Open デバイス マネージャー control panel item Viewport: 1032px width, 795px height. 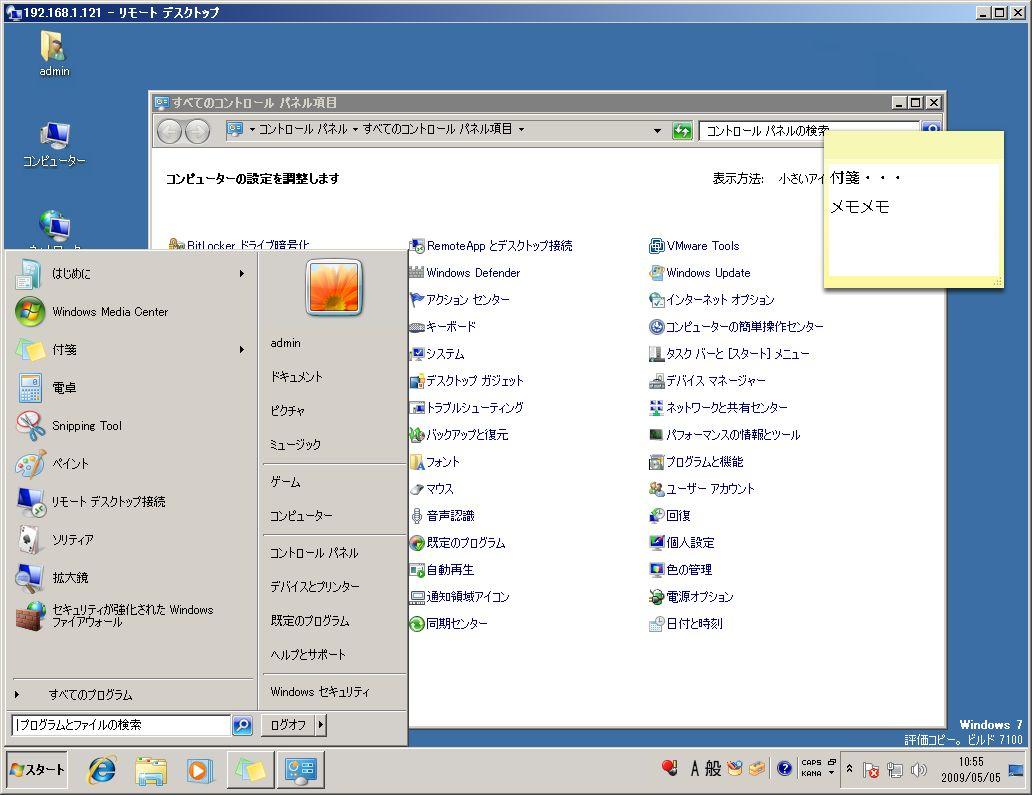coord(707,380)
